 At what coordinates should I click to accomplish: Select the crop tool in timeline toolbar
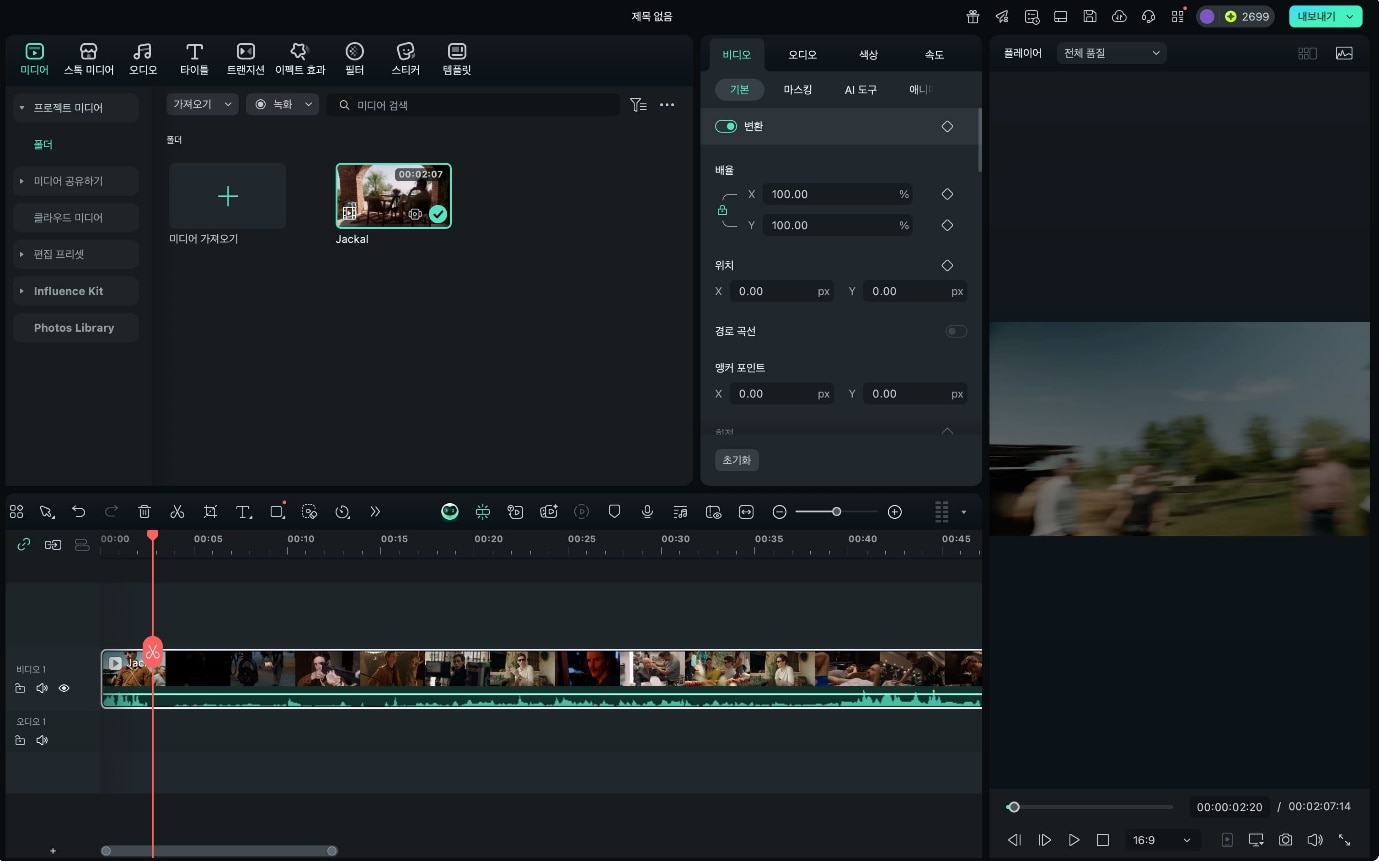click(210, 512)
